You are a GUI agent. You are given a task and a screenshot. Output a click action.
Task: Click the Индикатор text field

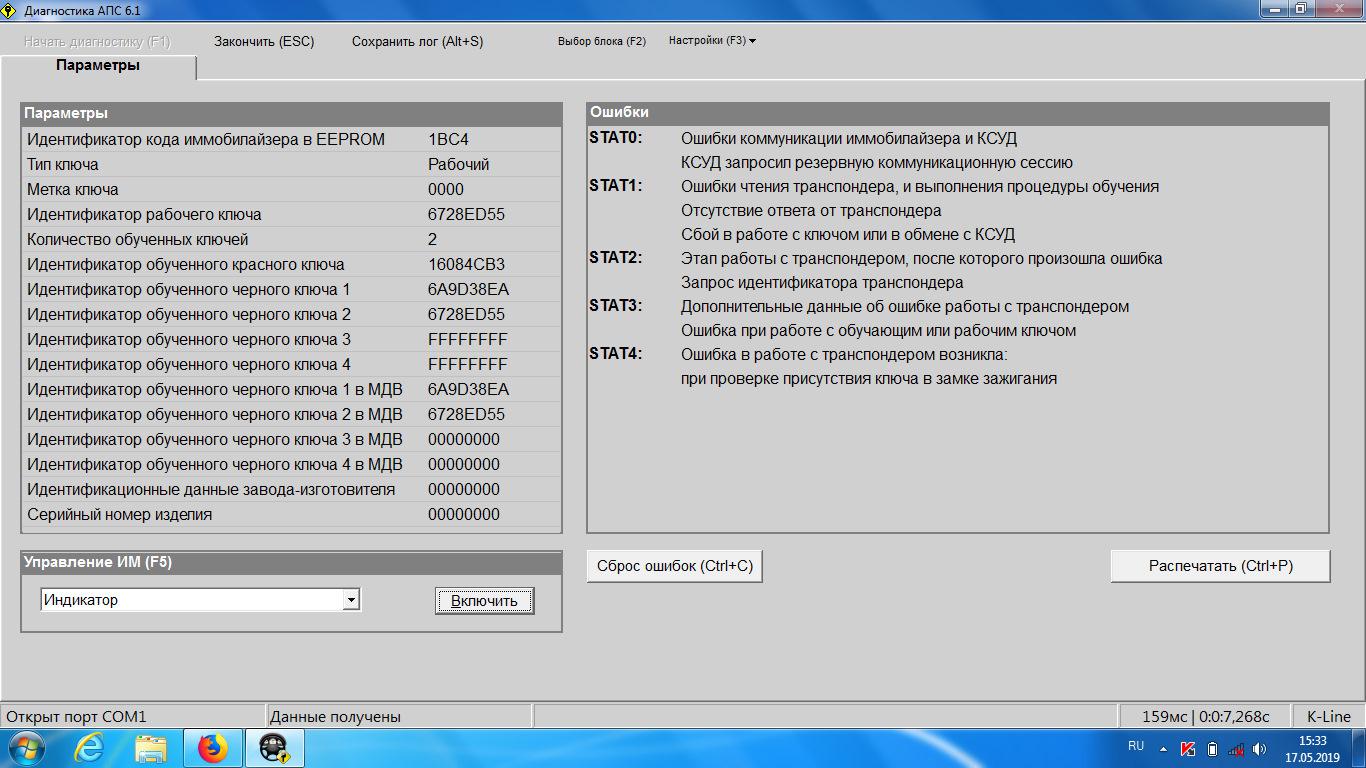click(191, 600)
